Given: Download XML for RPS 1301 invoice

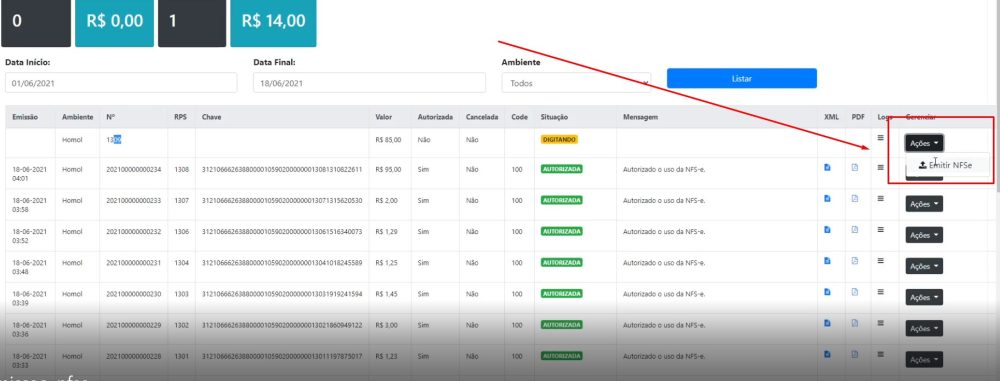Looking at the screenshot, I should pos(827,354).
